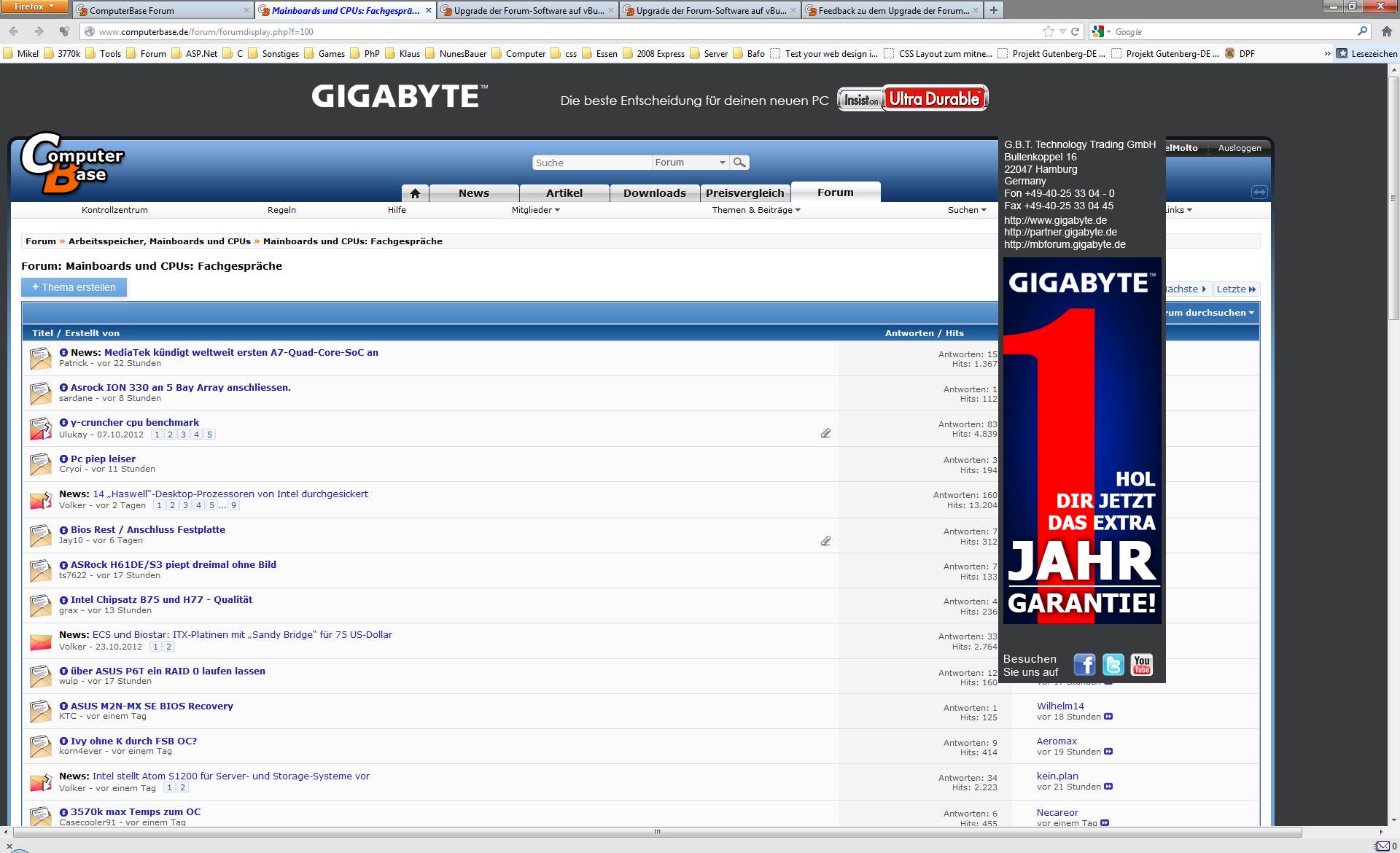Viewport: 1400px width, 853px height.
Task: Expand Themen & Beiträge dropdown
Action: [x=756, y=210]
